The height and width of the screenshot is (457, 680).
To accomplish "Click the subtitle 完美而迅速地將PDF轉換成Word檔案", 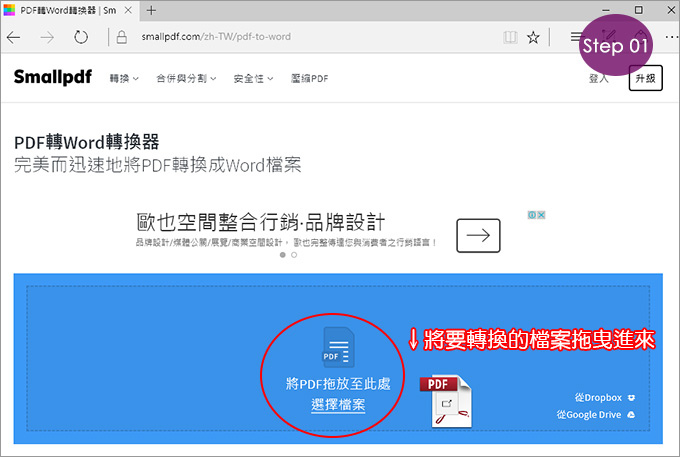I will [x=157, y=165].
